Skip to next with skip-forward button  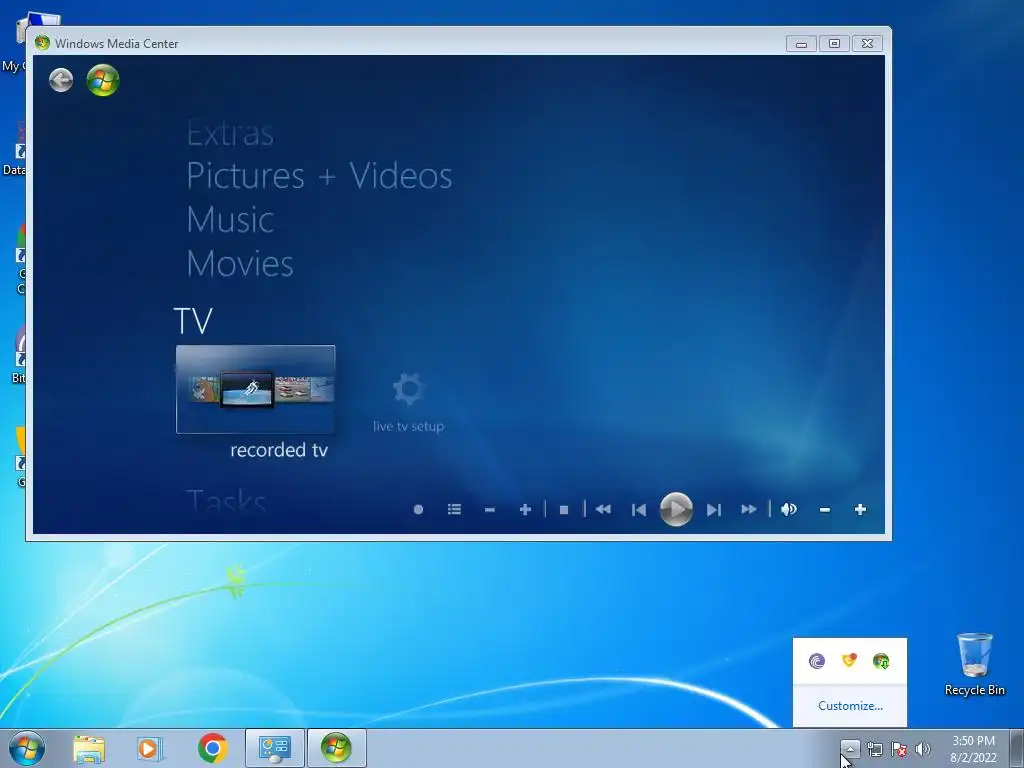coord(714,509)
